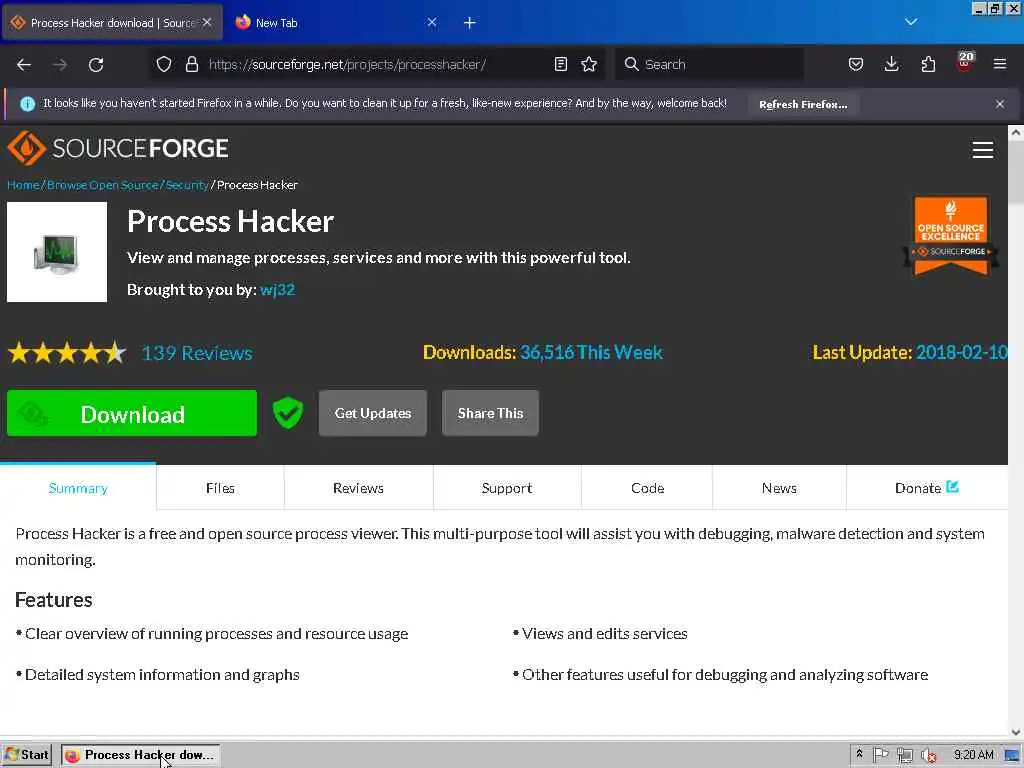The image size is (1024, 768).
Task: Toggle reader view icon
Action: pyautogui.click(x=560, y=64)
